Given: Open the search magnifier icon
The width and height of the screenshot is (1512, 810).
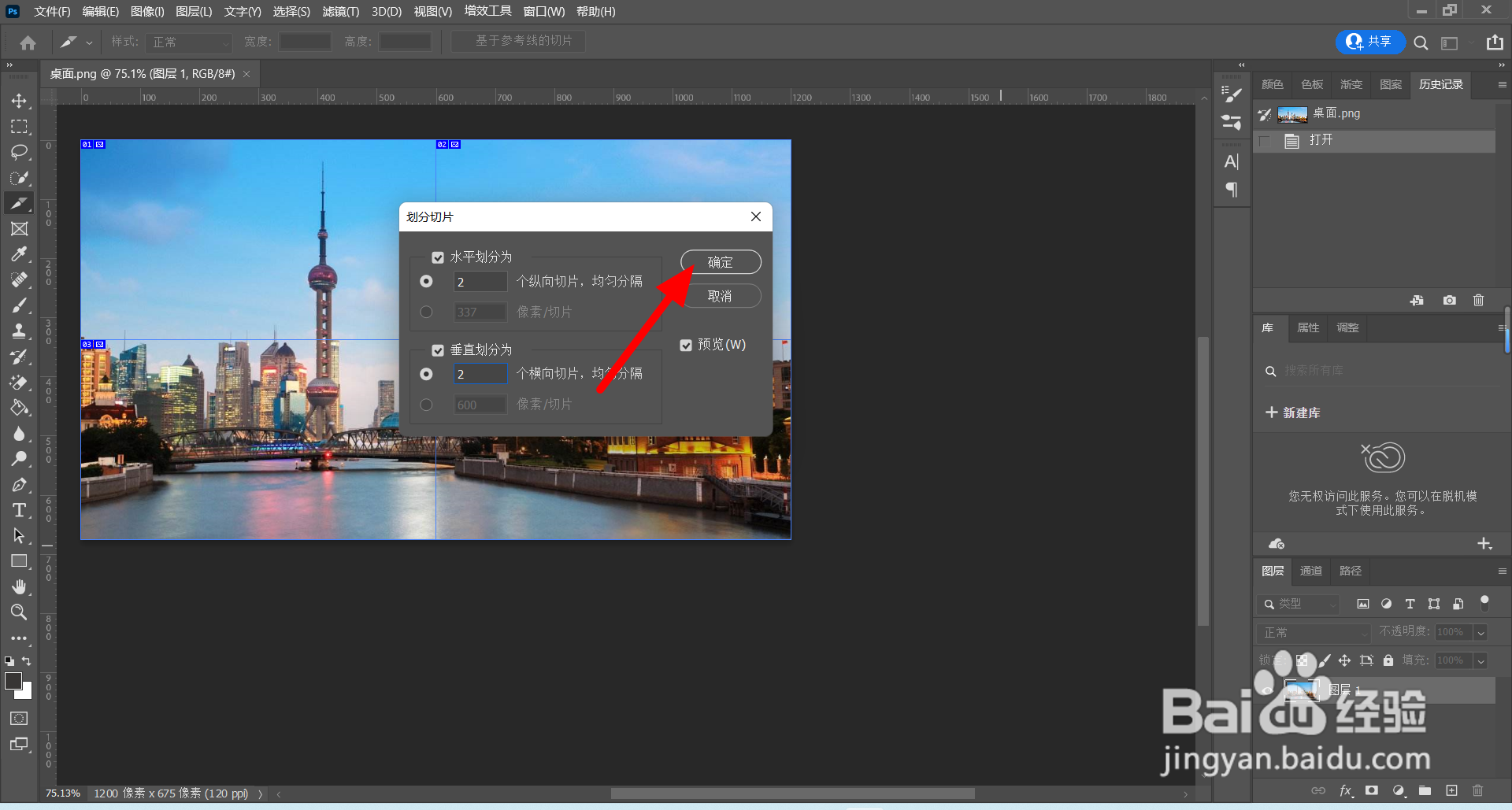Looking at the screenshot, I should 1421,43.
